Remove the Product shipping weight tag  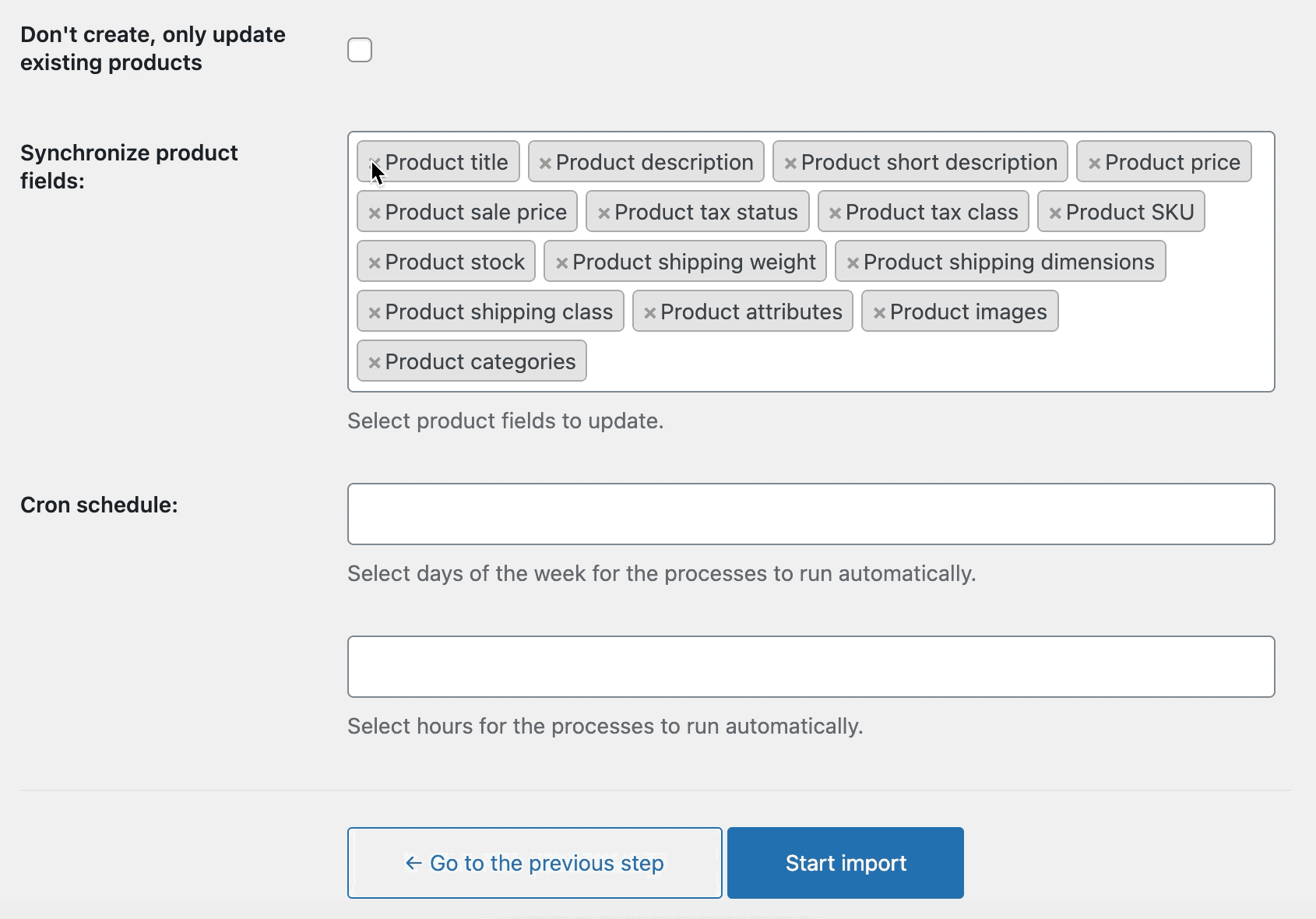pos(561,263)
